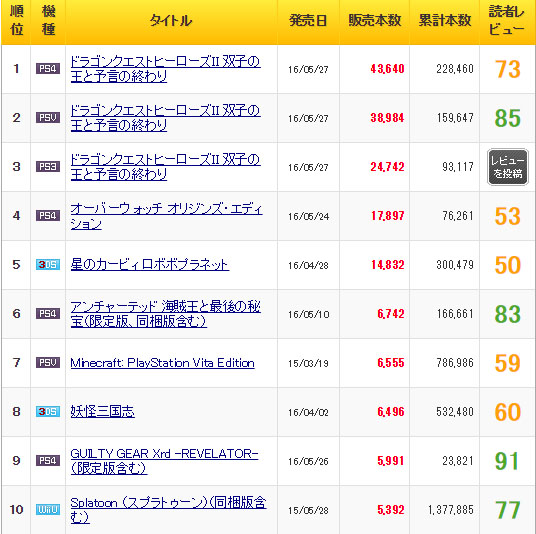Click the reader review score 91
The height and width of the screenshot is (534, 536).
tap(508, 461)
